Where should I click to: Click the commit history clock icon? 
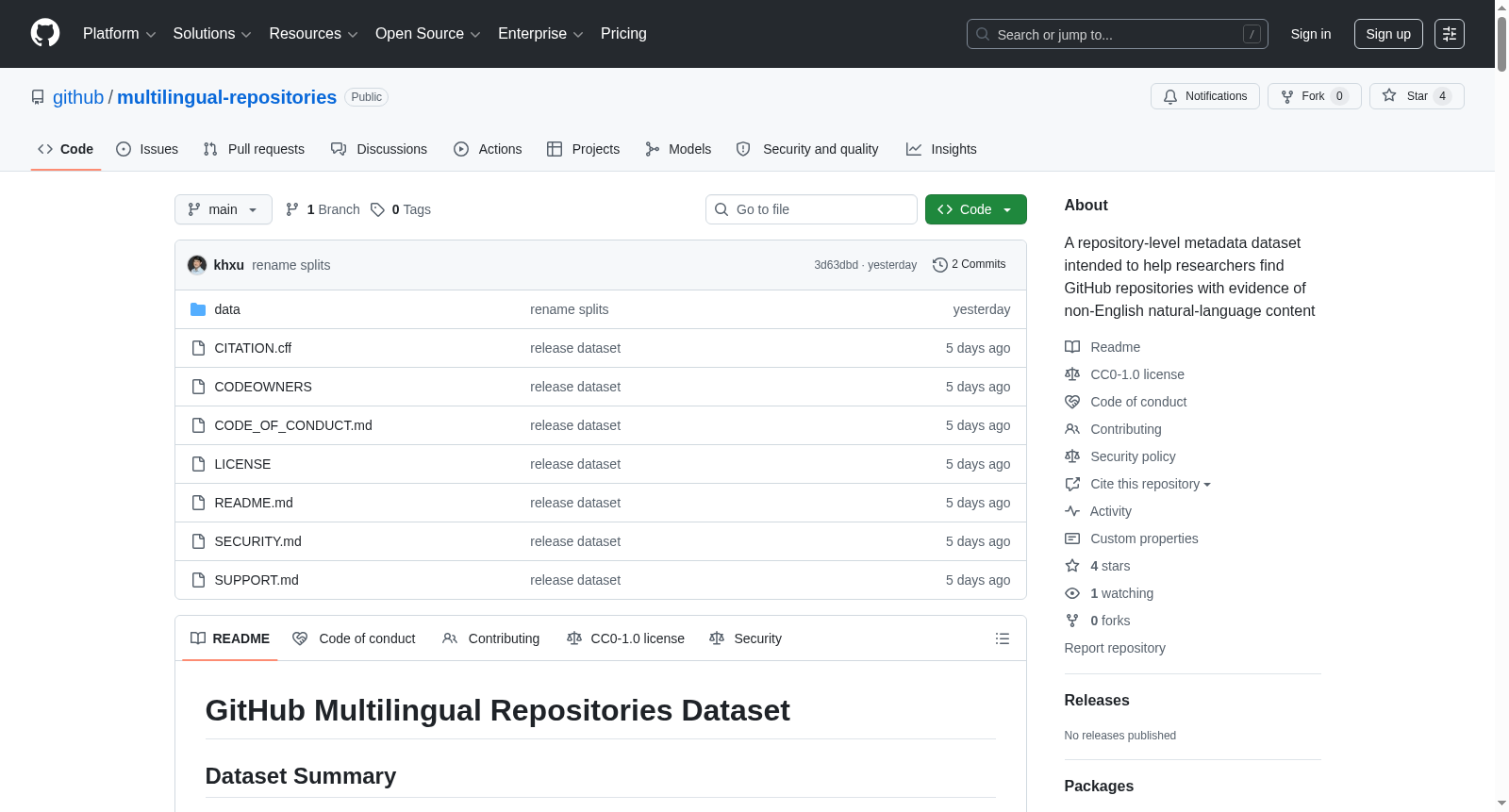coord(939,265)
